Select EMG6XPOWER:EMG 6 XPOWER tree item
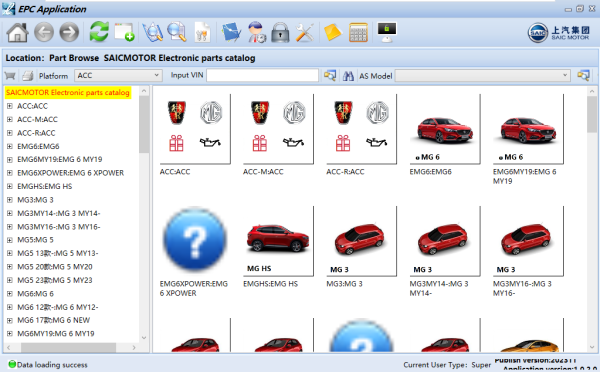This screenshot has height=372, width=600. tap(70, 173)
